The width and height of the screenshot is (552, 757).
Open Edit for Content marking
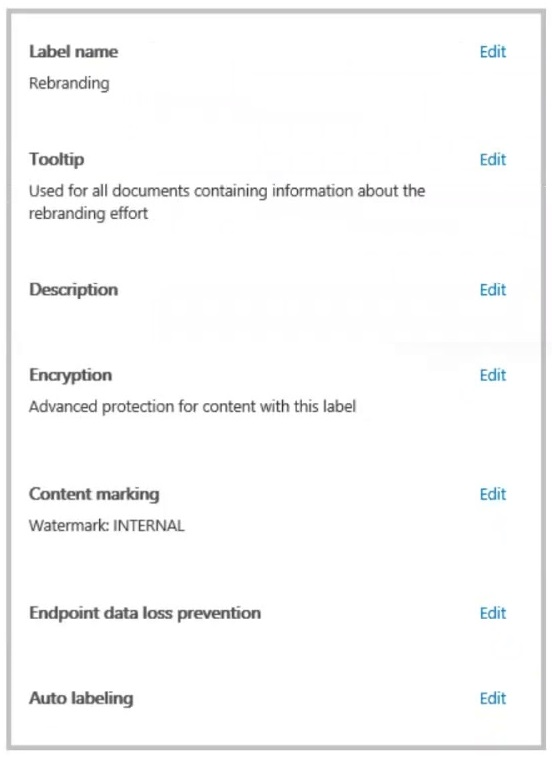pos(493,494)
